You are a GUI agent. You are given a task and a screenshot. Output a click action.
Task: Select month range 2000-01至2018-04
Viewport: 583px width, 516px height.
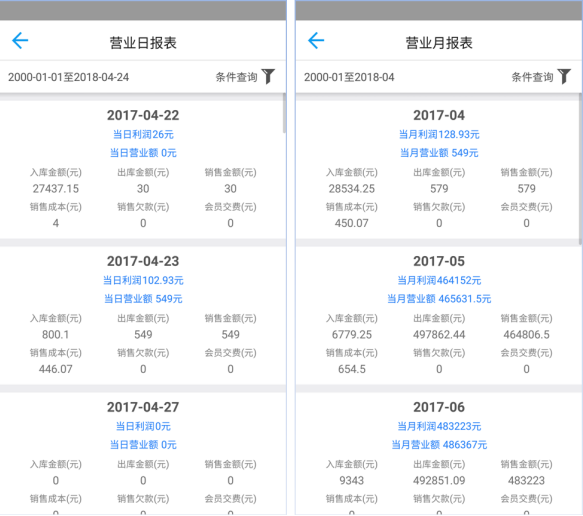click(x=349, y=77)
